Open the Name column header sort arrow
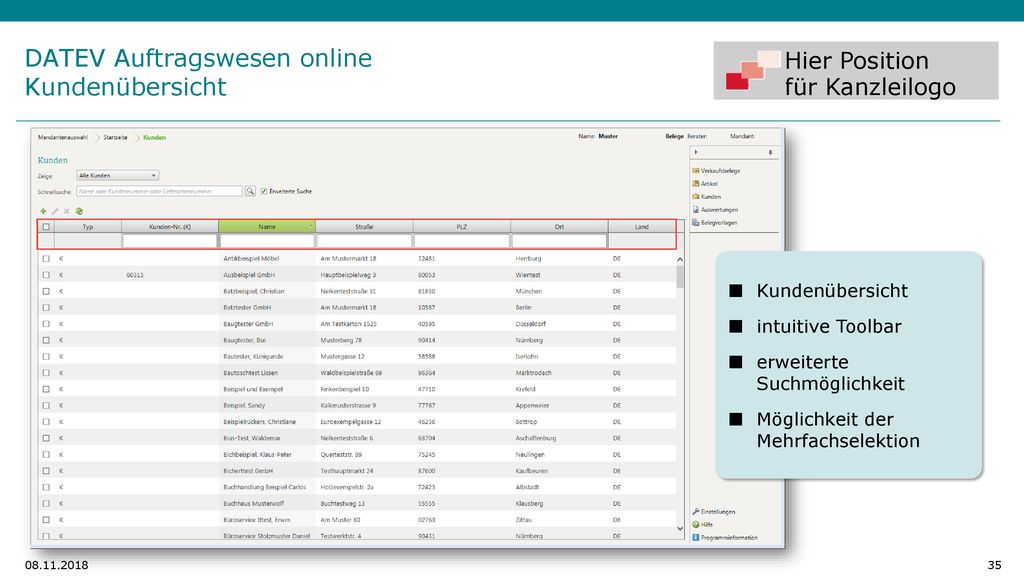 (x=310, y=227)
